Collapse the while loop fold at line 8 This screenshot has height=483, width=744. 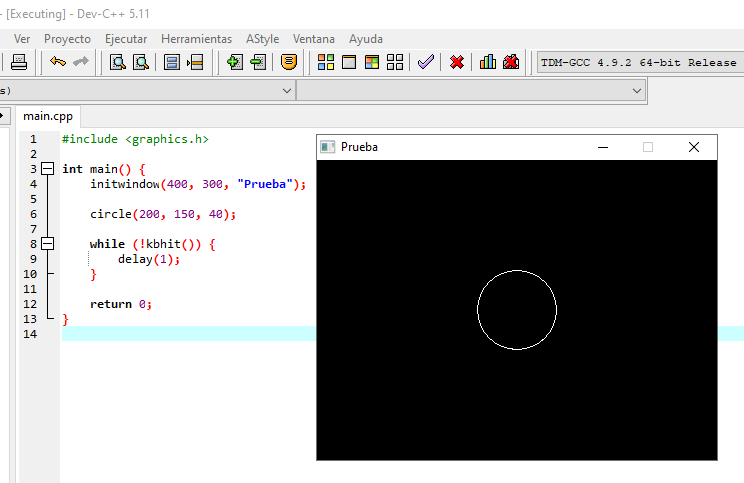(x=47, y=244)
